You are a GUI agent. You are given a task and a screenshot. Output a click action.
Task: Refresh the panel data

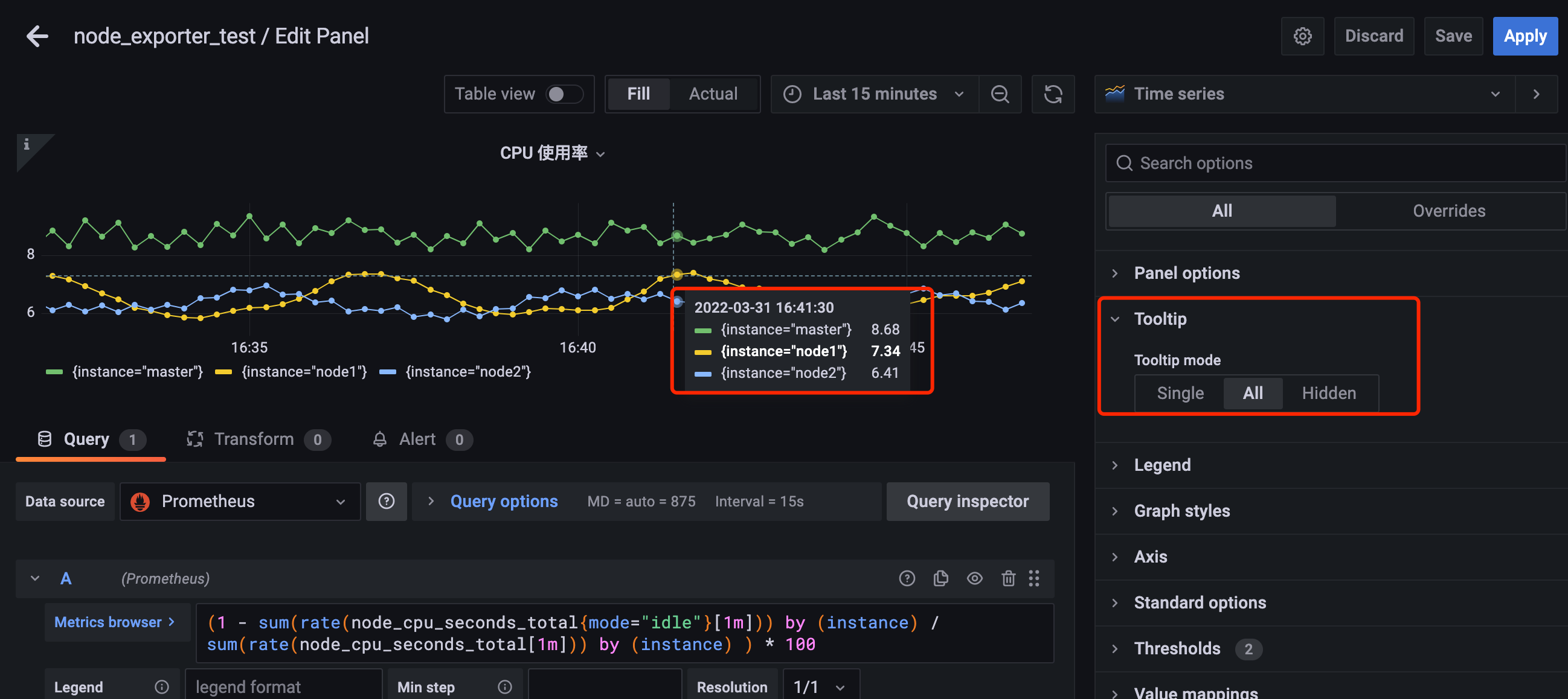pyautogui.click(x=1053, y=94)
